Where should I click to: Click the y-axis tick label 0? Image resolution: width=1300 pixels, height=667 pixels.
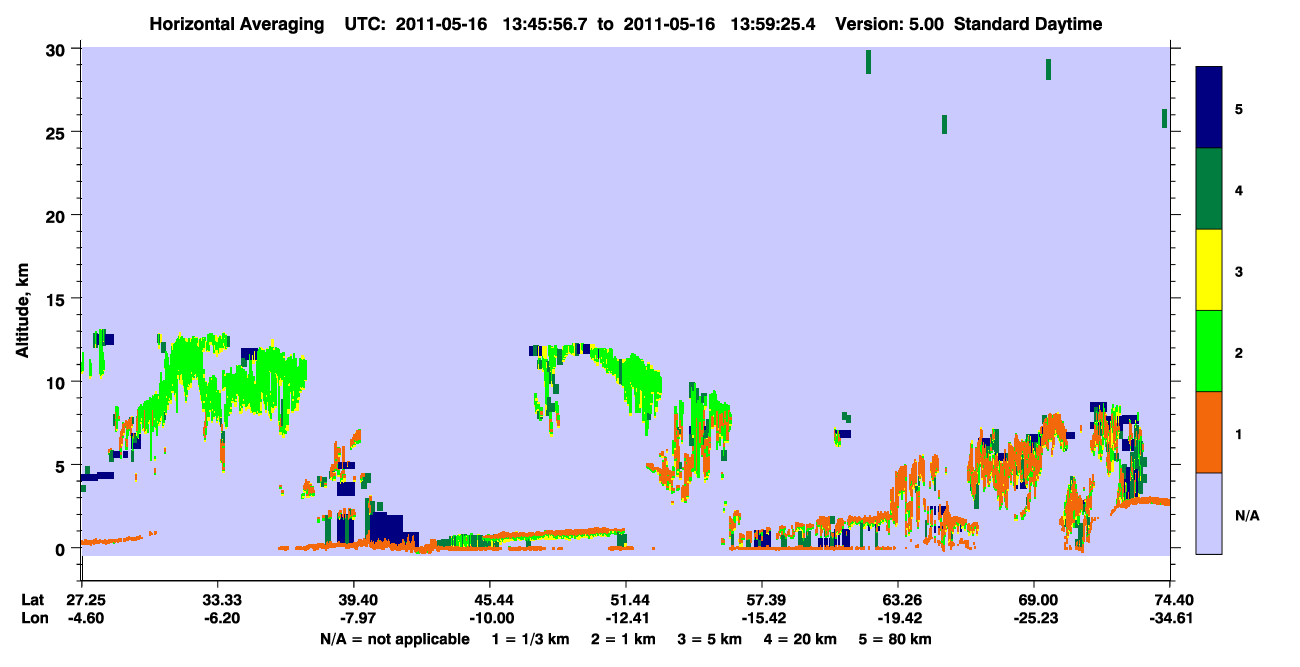[x=62, y=548]
